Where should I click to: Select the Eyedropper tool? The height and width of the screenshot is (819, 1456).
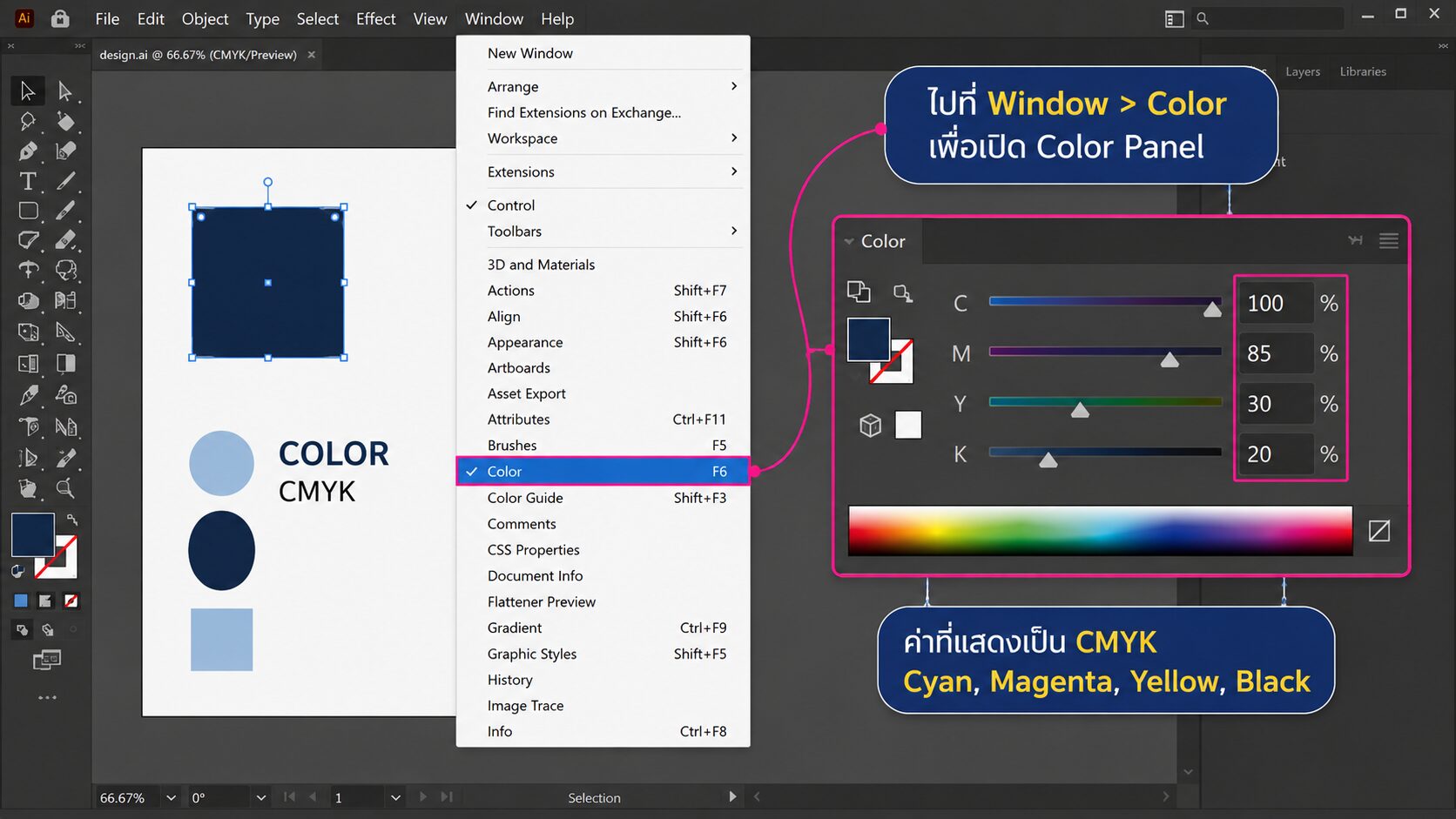pyautogui.click(x=28, y=395)
